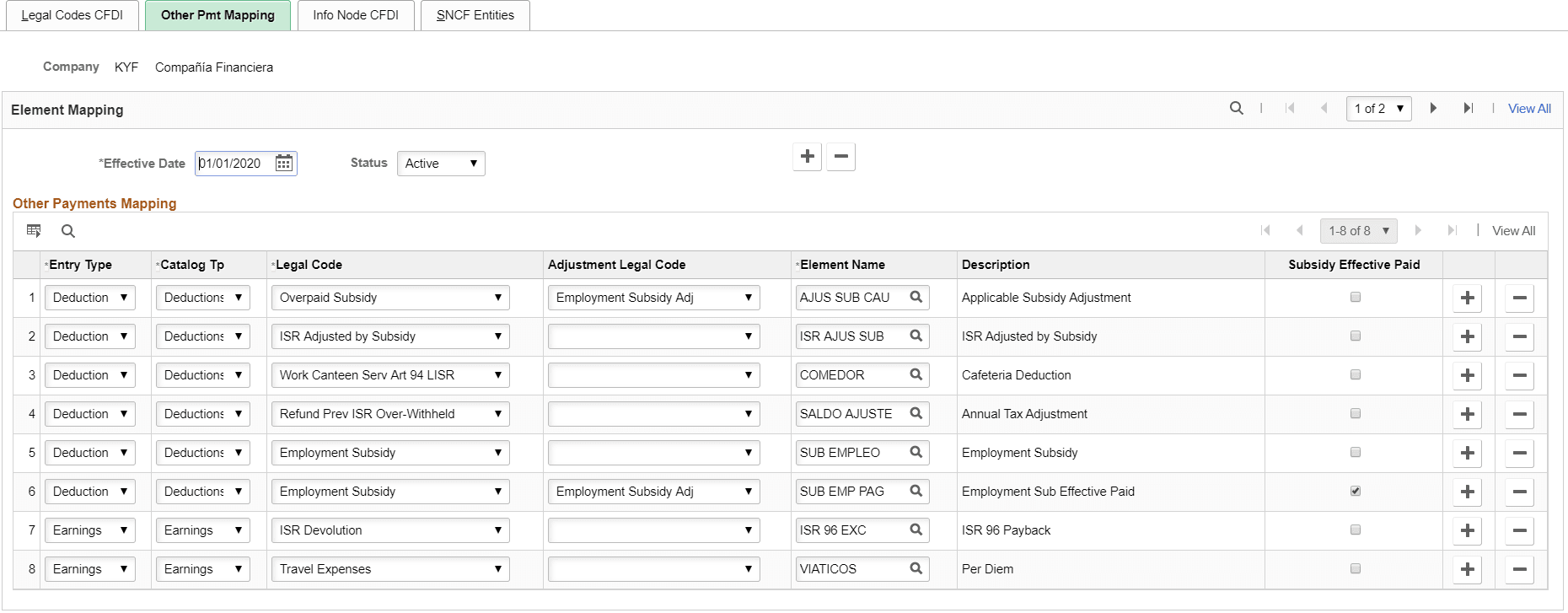The image size is (1568, 613).
Task: Add a row after the COMEDOR row
Action: pyautogui.click(x=1467, y=375)
